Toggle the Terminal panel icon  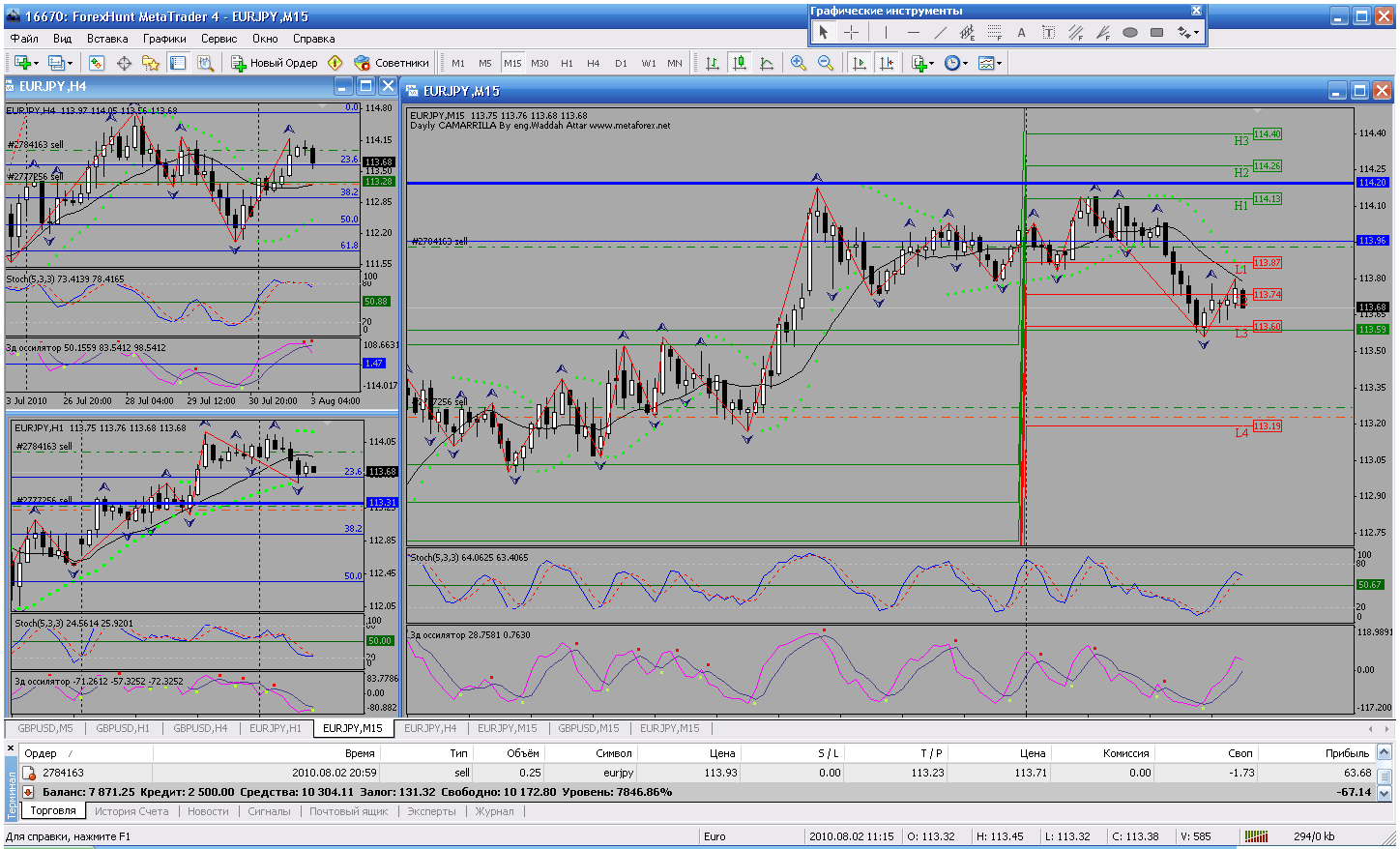tap(178, 63)
